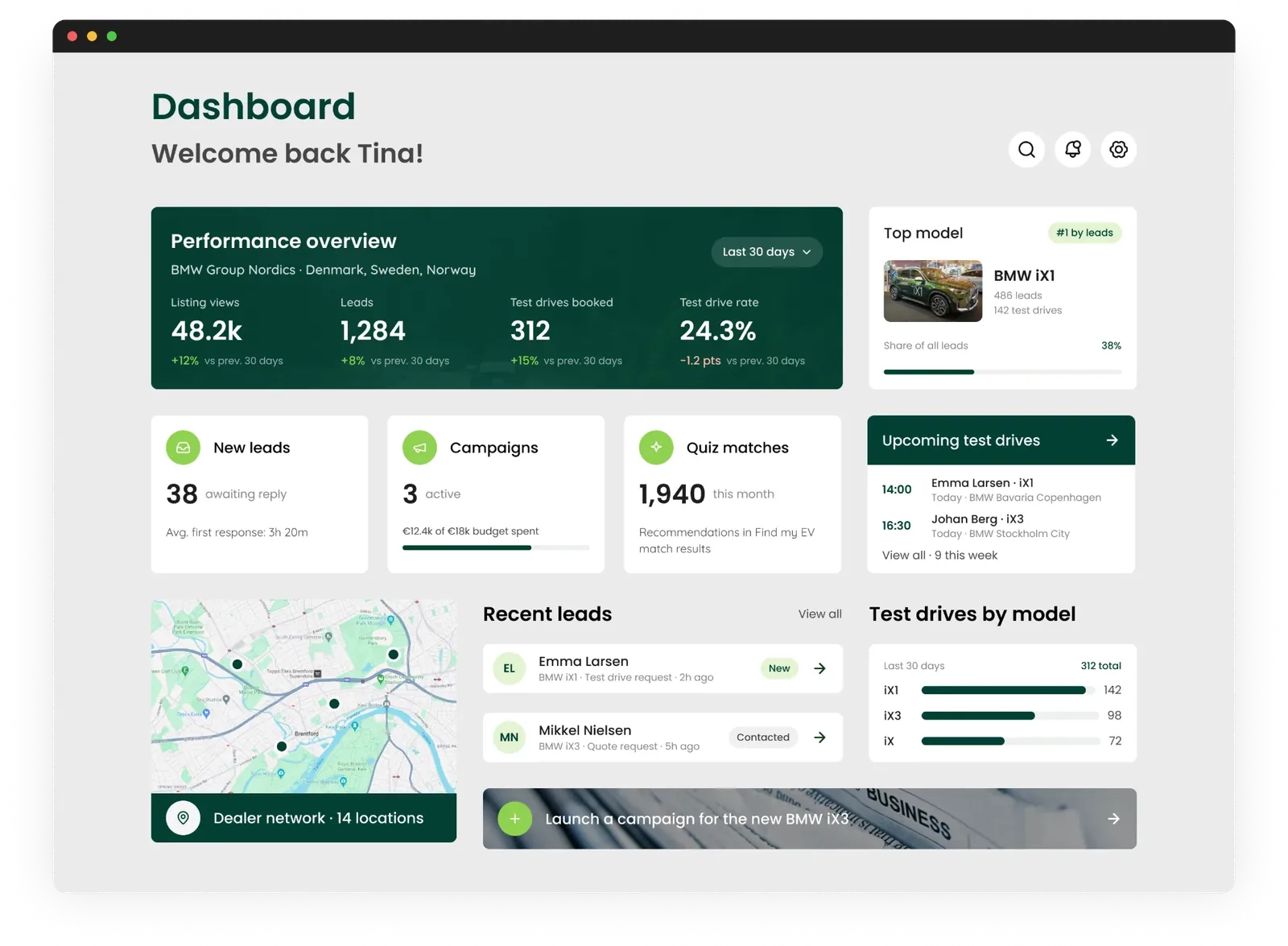
Task: Click the Contacted status badge
Action: click(x=763, y=737)
